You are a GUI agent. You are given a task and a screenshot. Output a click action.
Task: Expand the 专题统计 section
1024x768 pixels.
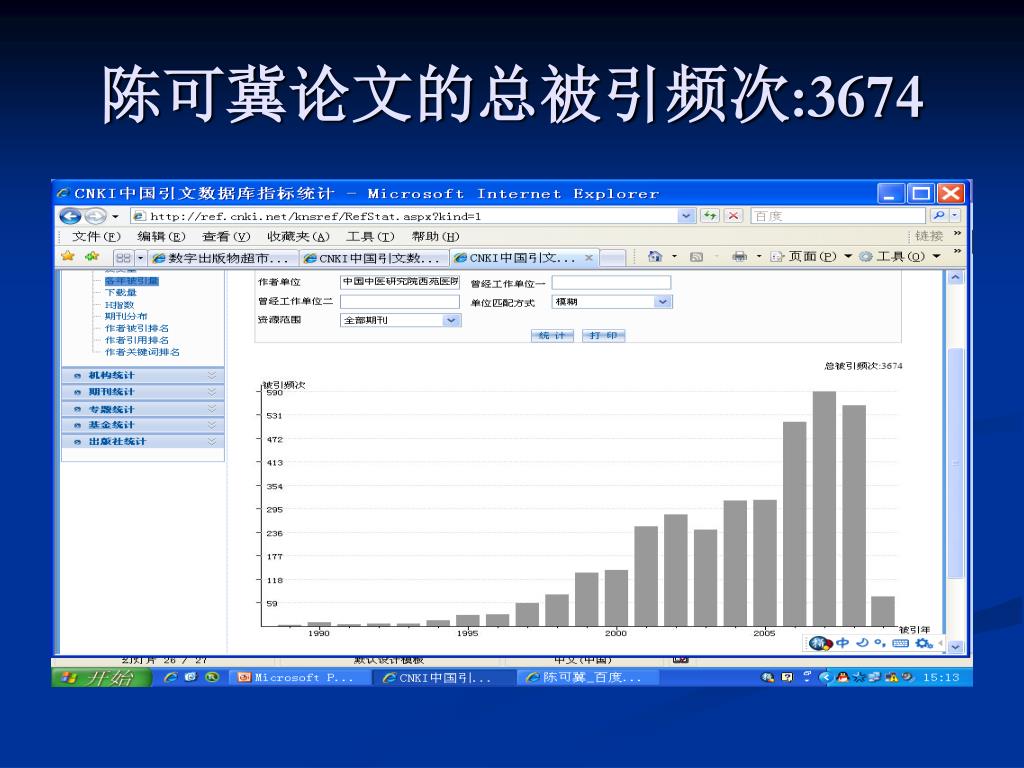point(142,409)
